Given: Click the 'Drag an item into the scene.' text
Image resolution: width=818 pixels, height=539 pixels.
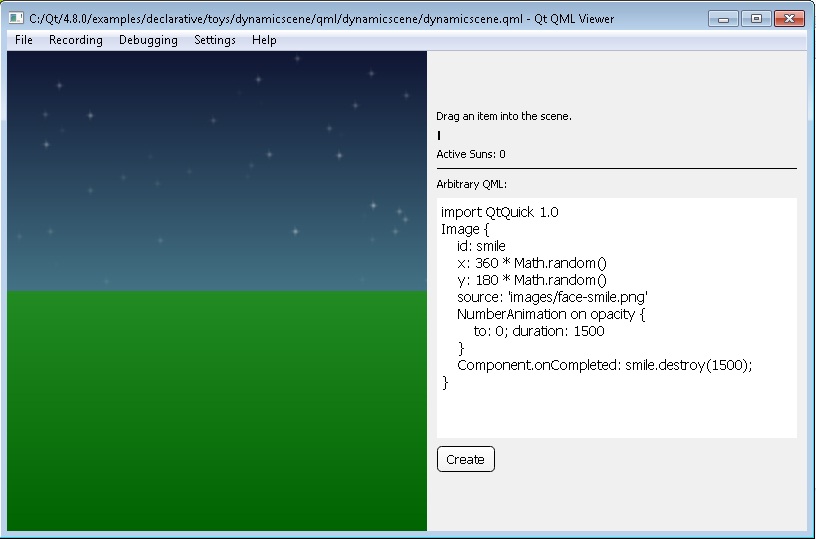Looking at the screenshot, I should pyautogui.click(x=504, y=116).
